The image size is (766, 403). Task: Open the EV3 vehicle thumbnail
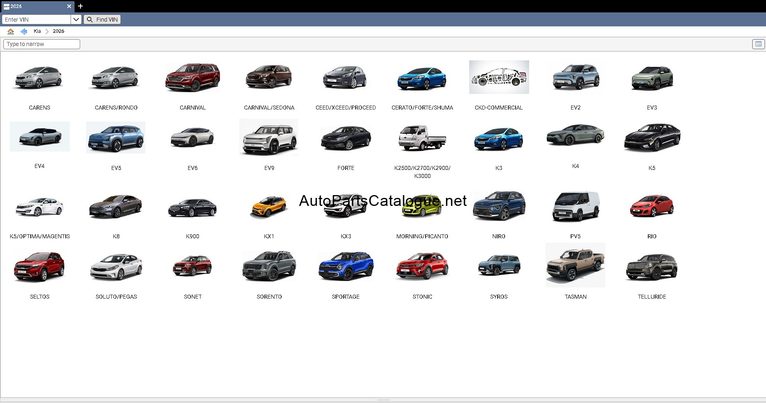652,77
